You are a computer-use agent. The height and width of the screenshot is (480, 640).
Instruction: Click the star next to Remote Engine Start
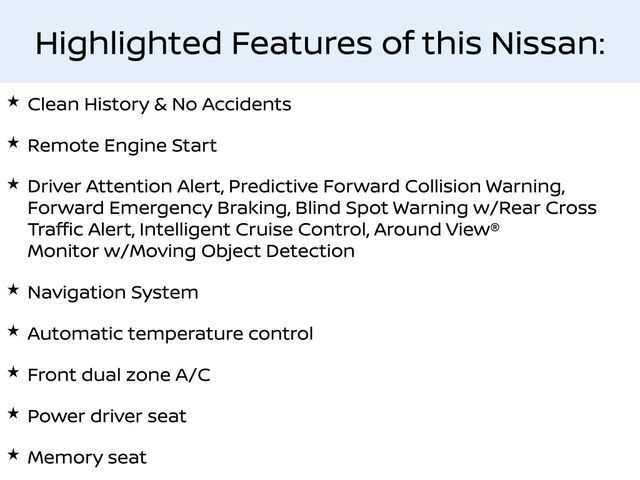(12, 144)
